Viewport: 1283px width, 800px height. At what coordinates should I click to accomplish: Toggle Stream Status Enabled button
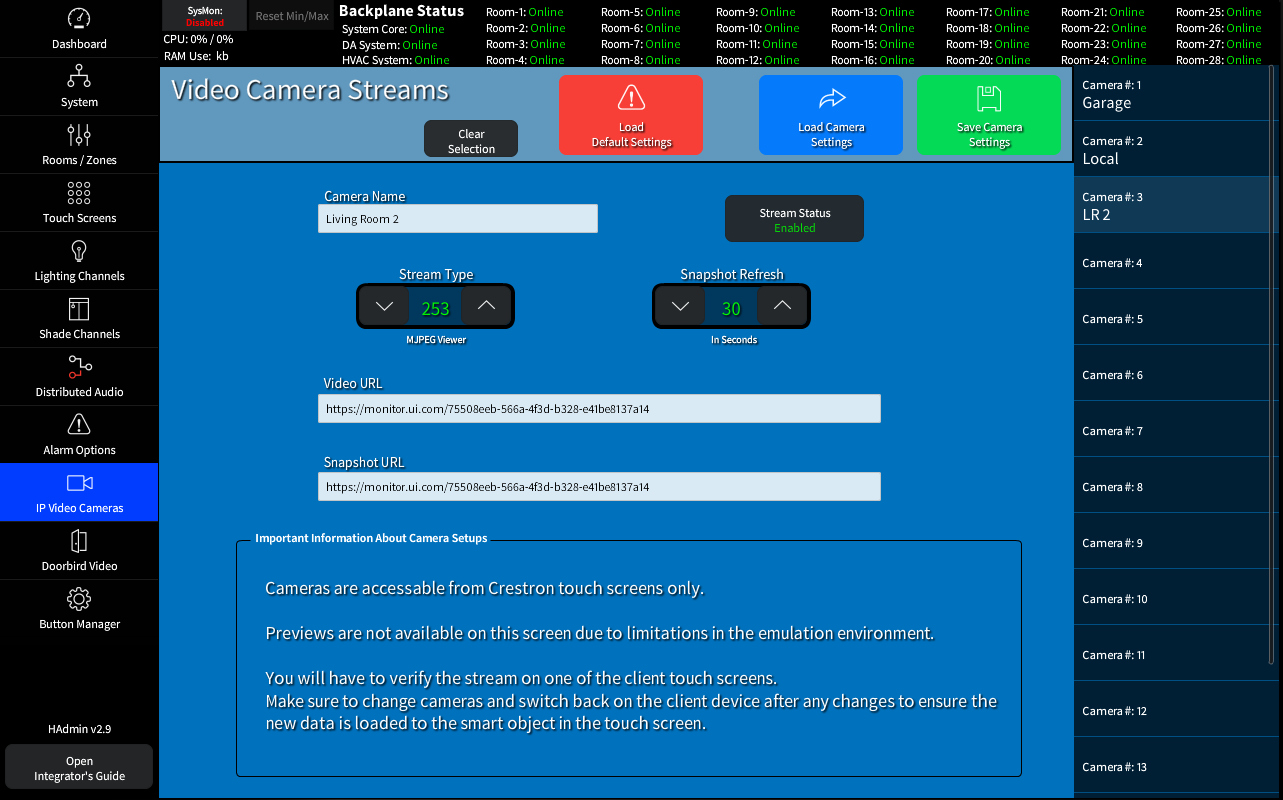pyautogui.click(x=794, y=219)
